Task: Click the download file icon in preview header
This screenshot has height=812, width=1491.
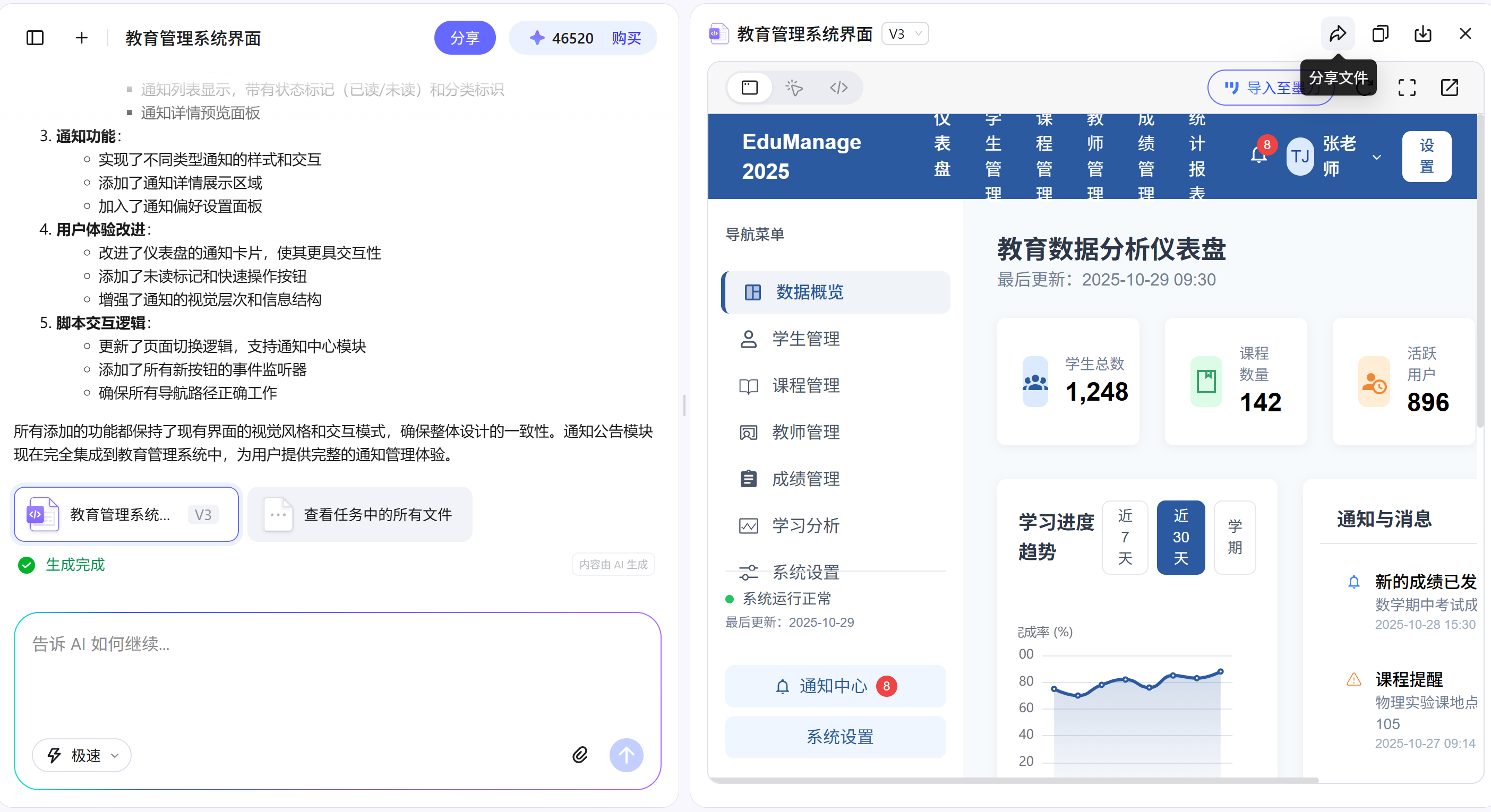Action: point(1423,33)
